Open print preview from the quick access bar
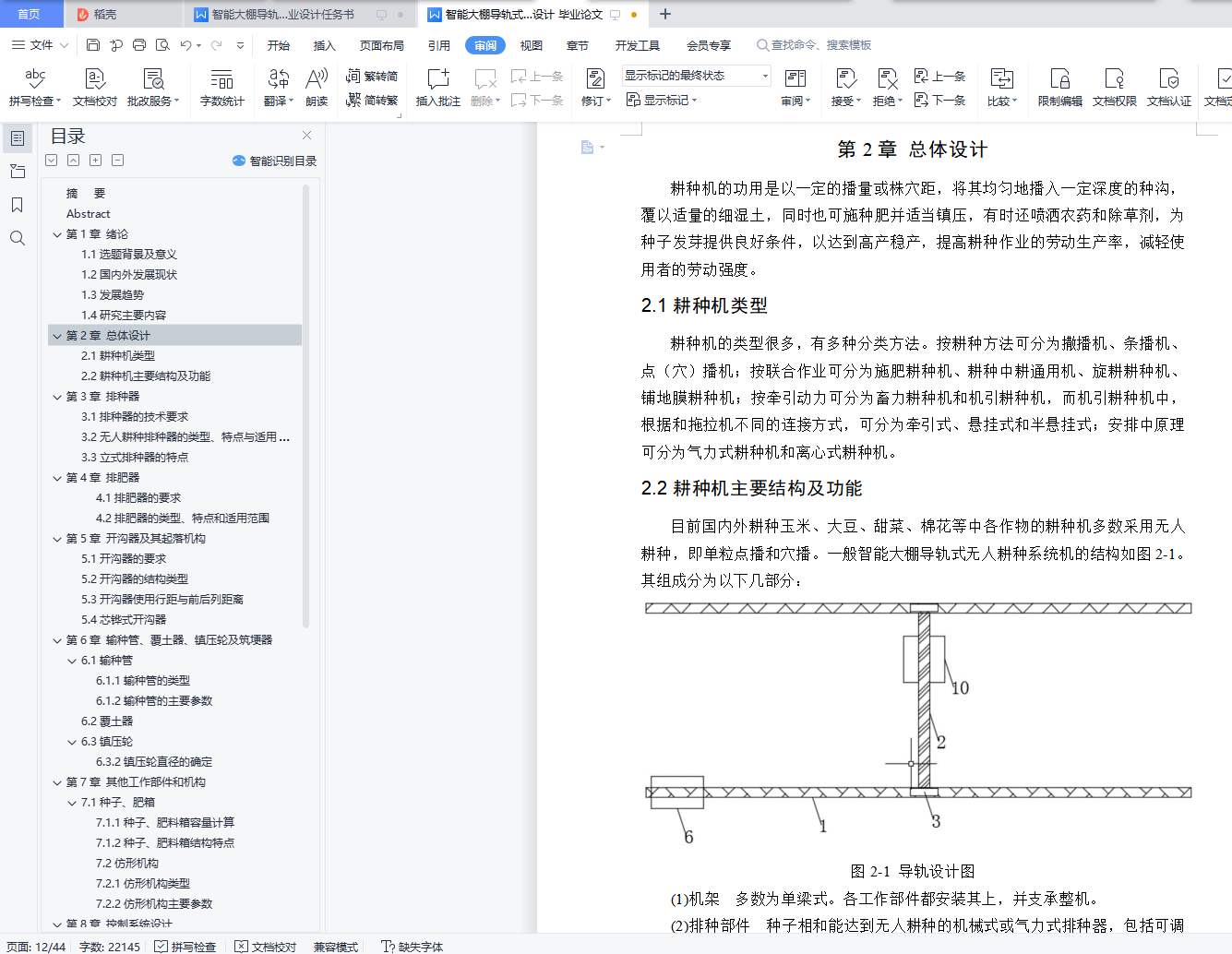Screen dimensions: 1232x954 pyautogui.click(x=163, y=45)
